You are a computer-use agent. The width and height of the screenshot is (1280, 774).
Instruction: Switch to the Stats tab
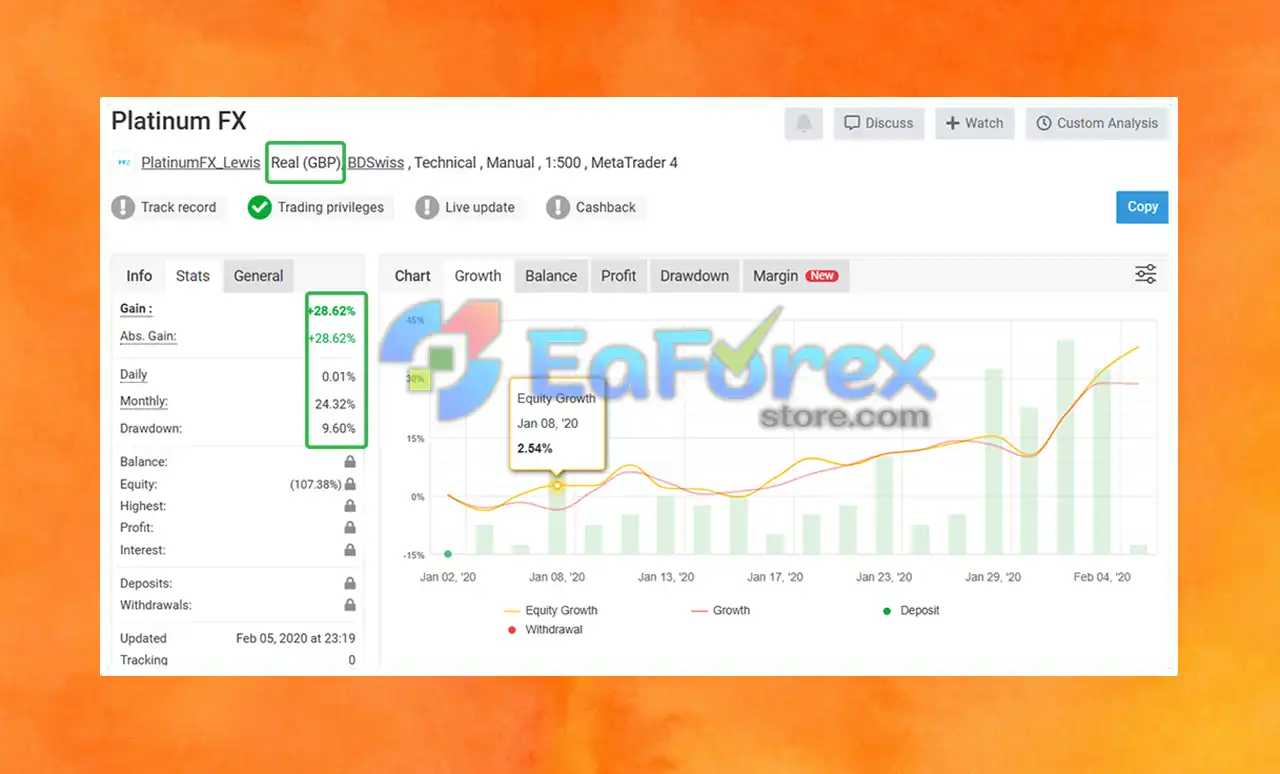pos(193,276)
